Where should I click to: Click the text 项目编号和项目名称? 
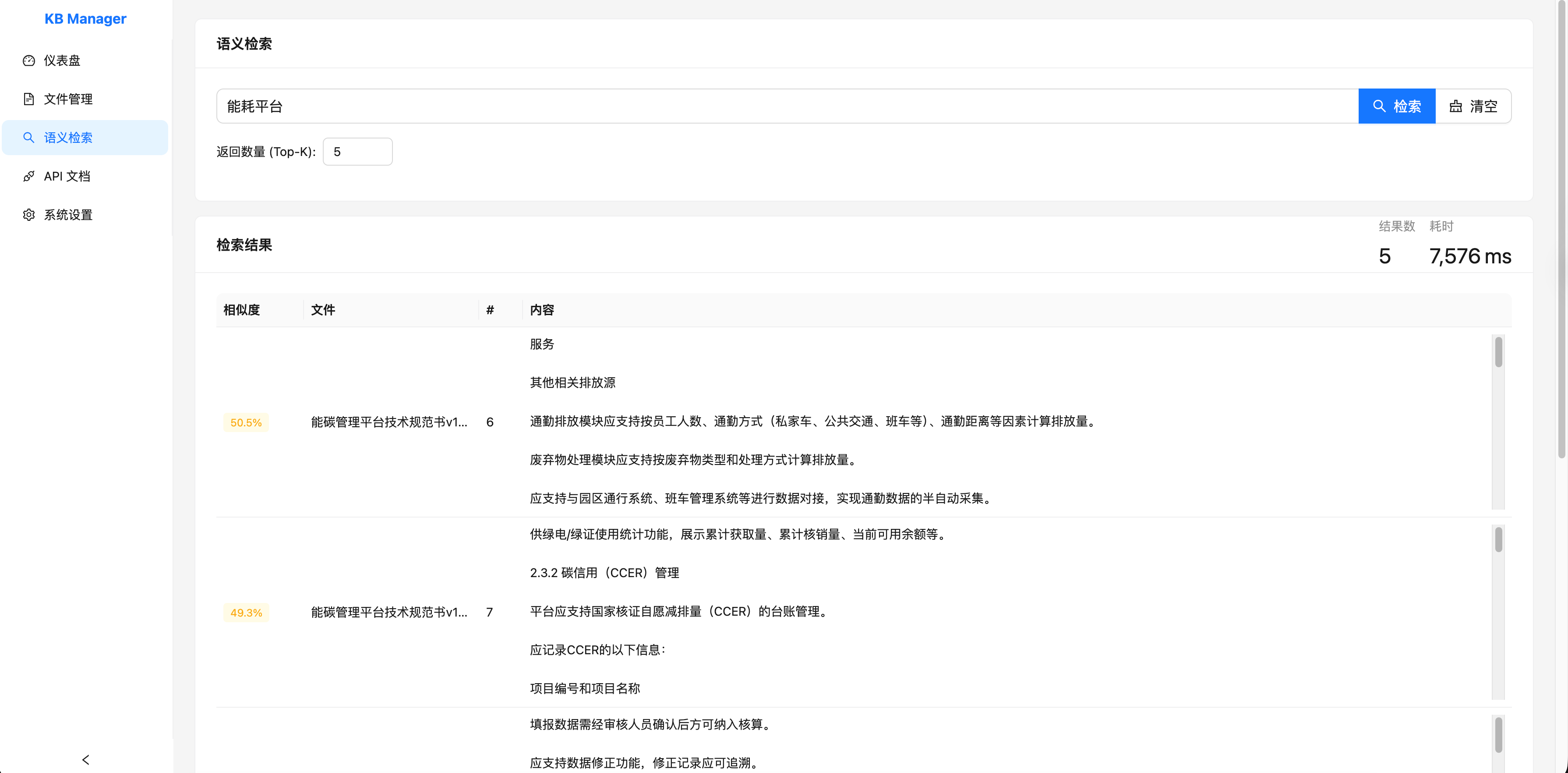click(585, 688)
